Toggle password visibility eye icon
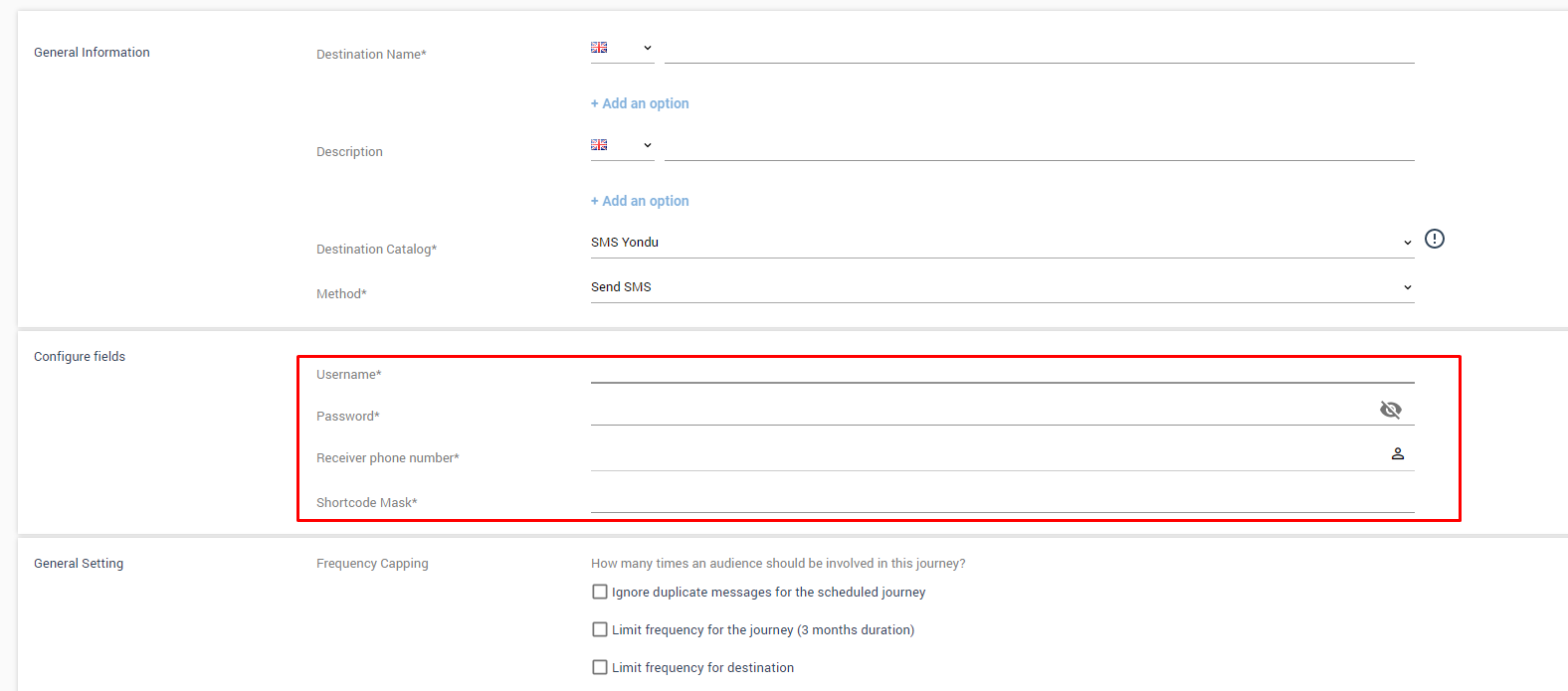This screenshot has width=1568, height=691. (1390, 410)
